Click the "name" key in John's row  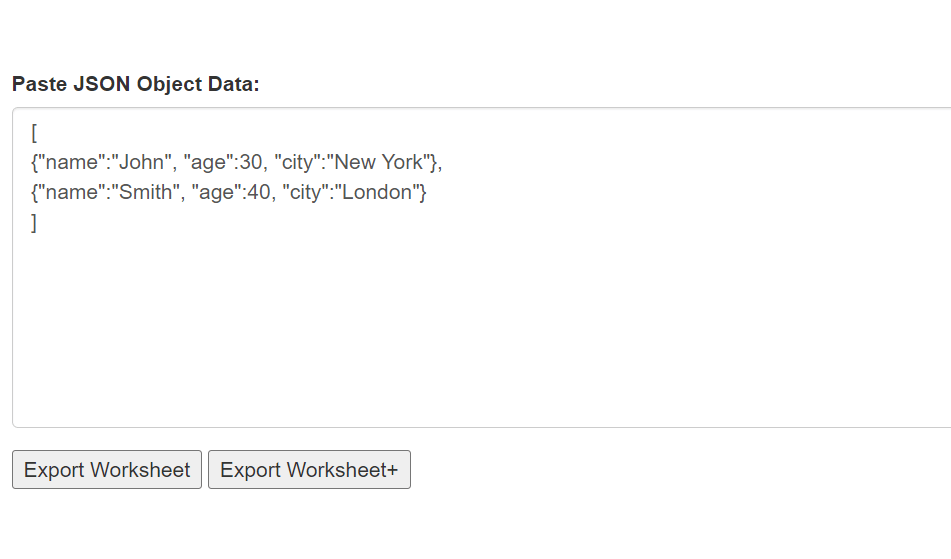(x=72, y=162)
